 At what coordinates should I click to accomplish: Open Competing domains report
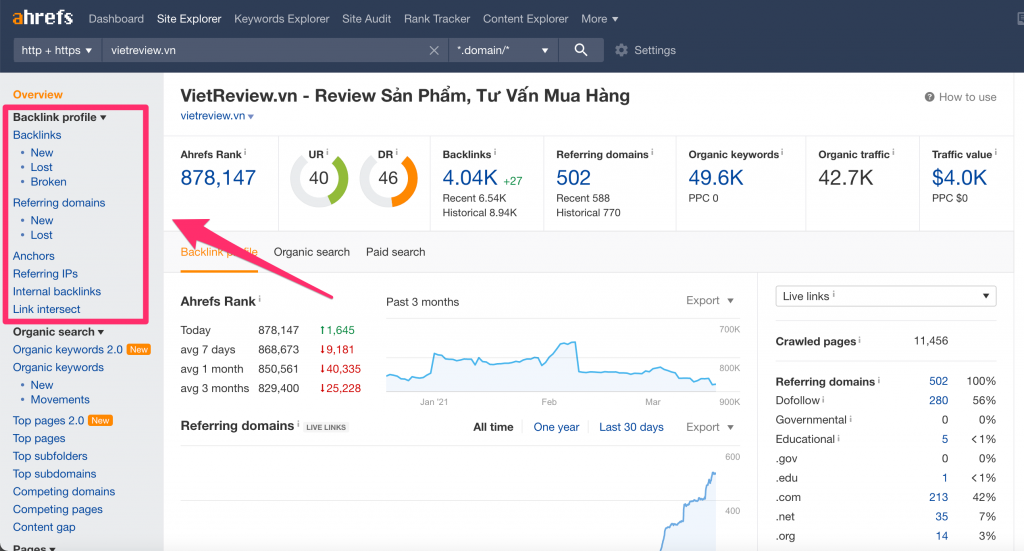point(64,492)
